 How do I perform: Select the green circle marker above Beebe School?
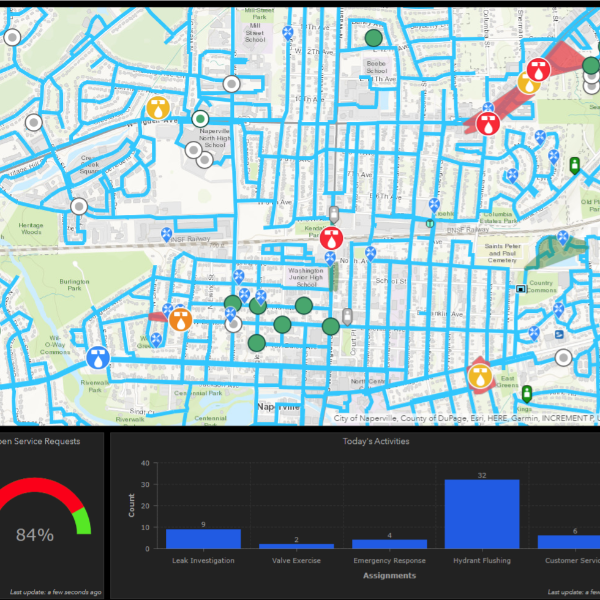(373, 38)
